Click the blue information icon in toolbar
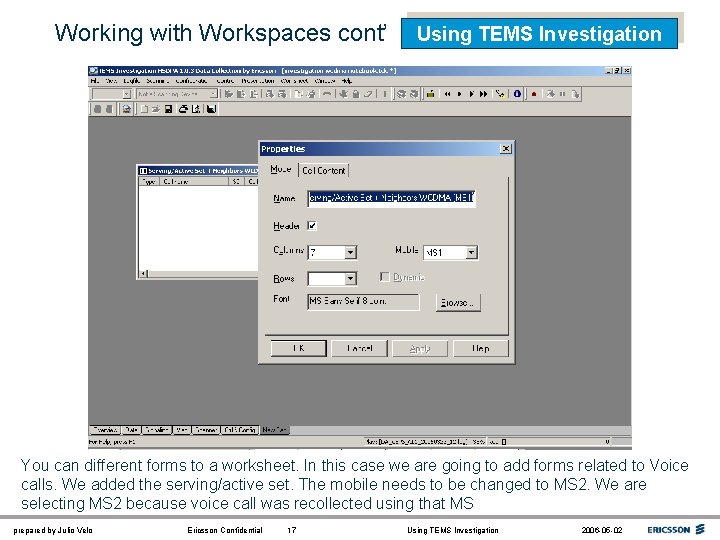Screen dimensions: 720x540 click(517, 94)
